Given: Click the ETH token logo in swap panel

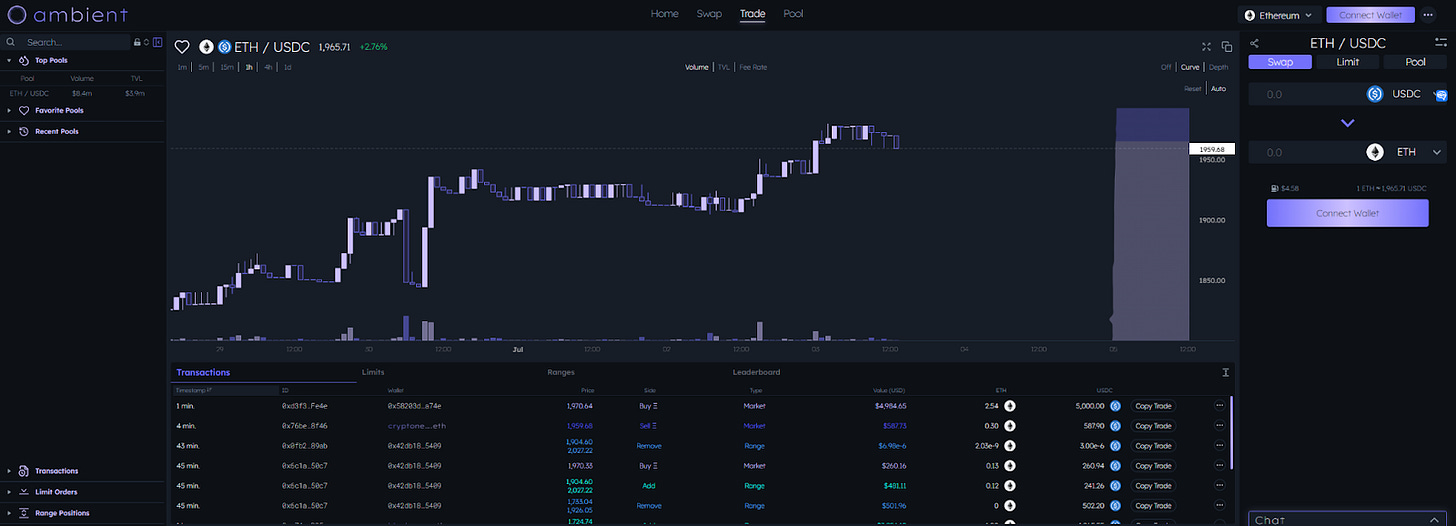Looking at the screenshot, I should point(1375,152).
